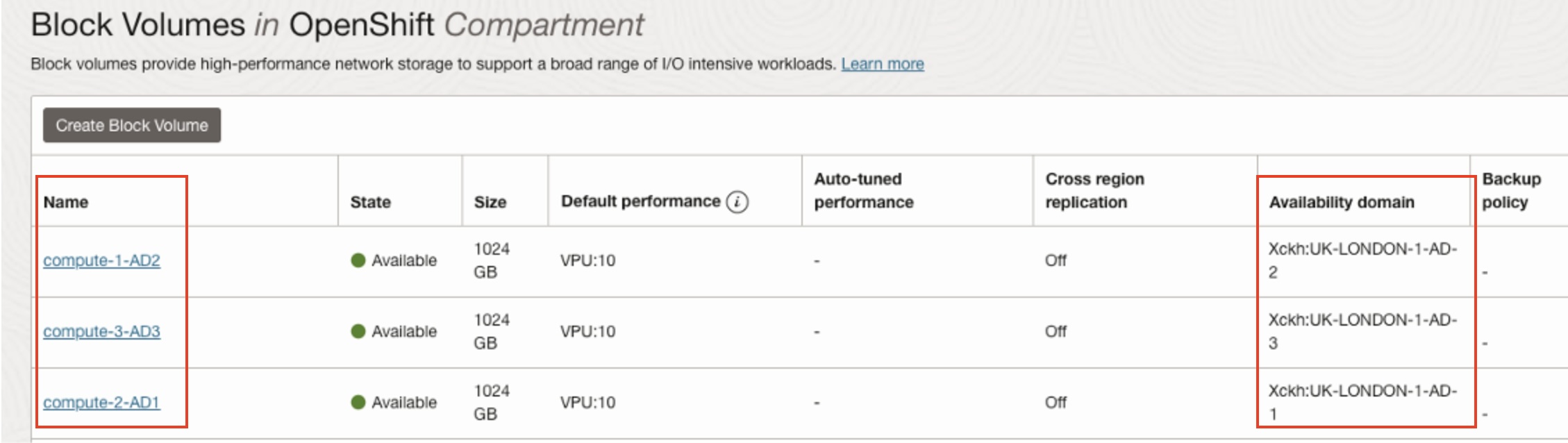The image size is (1568, 443).
Task: Click the Default performance info icon
Action: pyautogui.click(x=737, y=201)
